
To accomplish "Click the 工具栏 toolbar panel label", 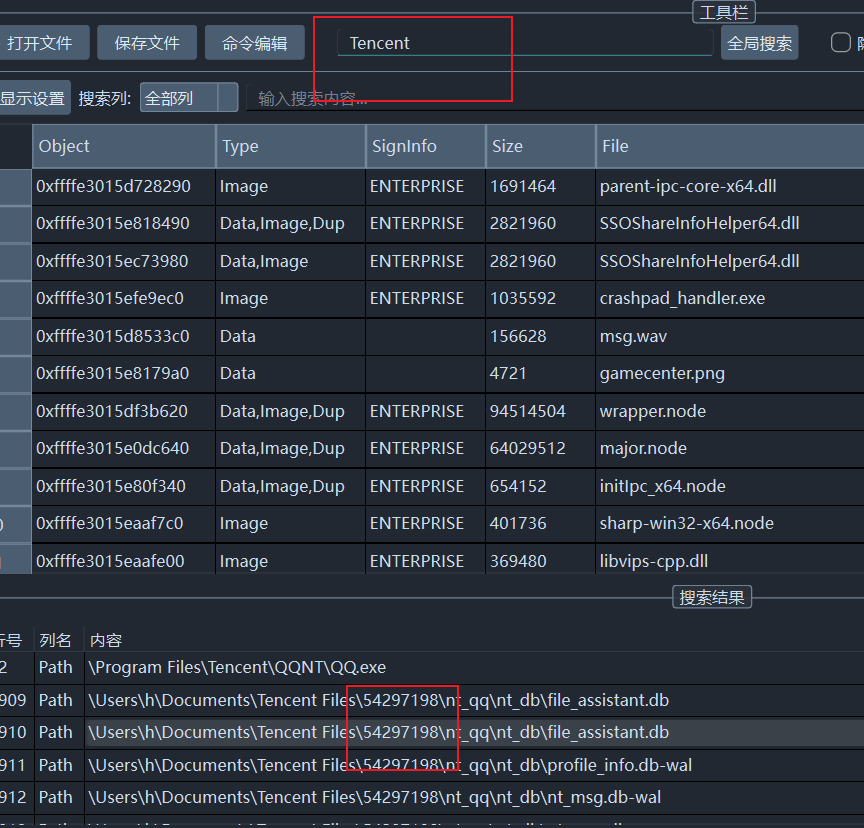I will pyautogui.click(x=723, y=12).
